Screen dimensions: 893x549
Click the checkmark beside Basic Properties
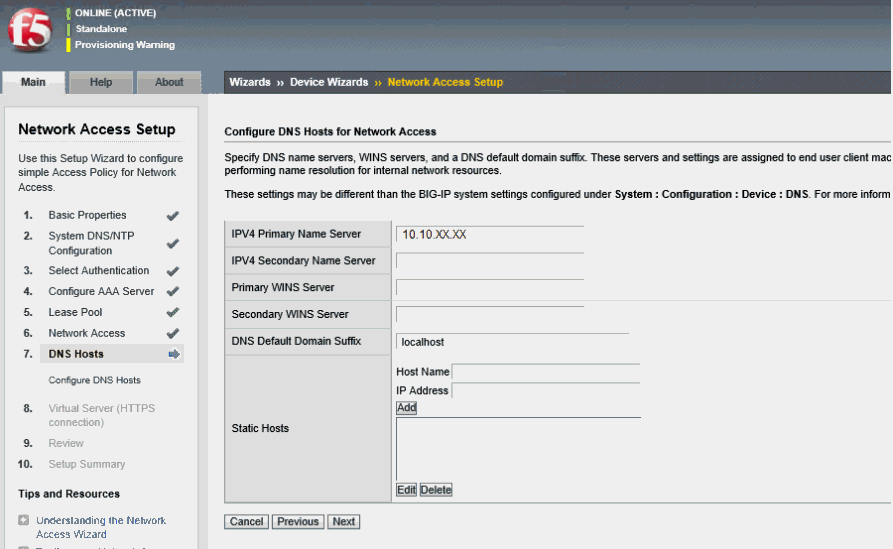pyautogui.click(x=172, y=215)
